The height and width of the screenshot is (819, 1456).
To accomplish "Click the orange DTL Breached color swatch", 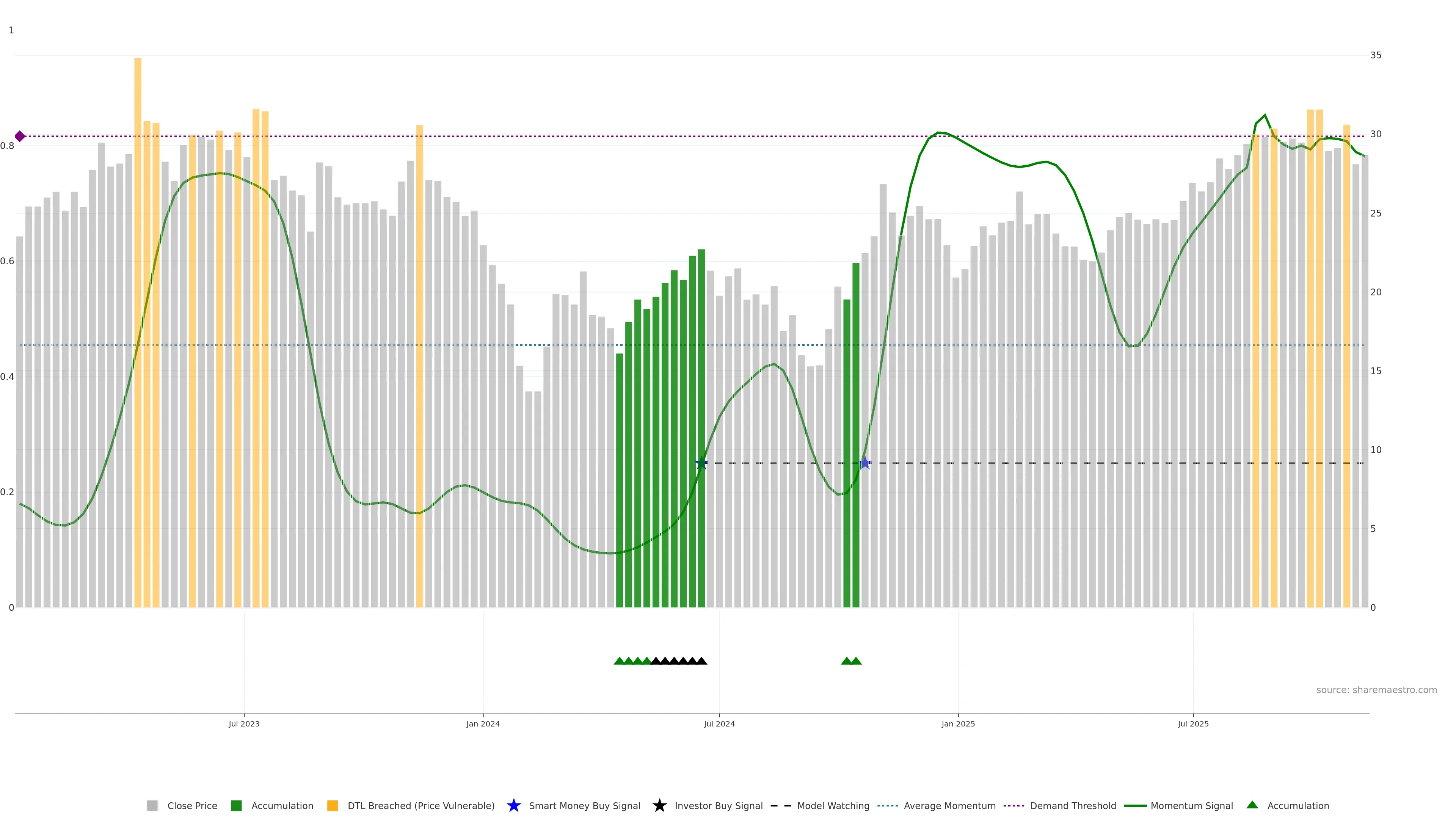I will (x=333, y=806).
